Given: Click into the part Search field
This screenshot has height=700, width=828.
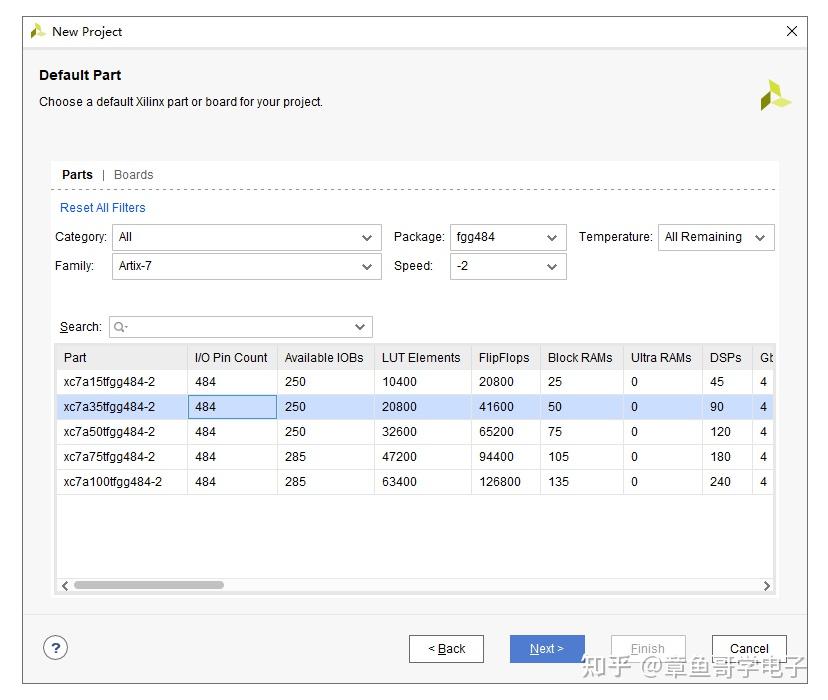Looking at the screenshot, I should (240, 327).
